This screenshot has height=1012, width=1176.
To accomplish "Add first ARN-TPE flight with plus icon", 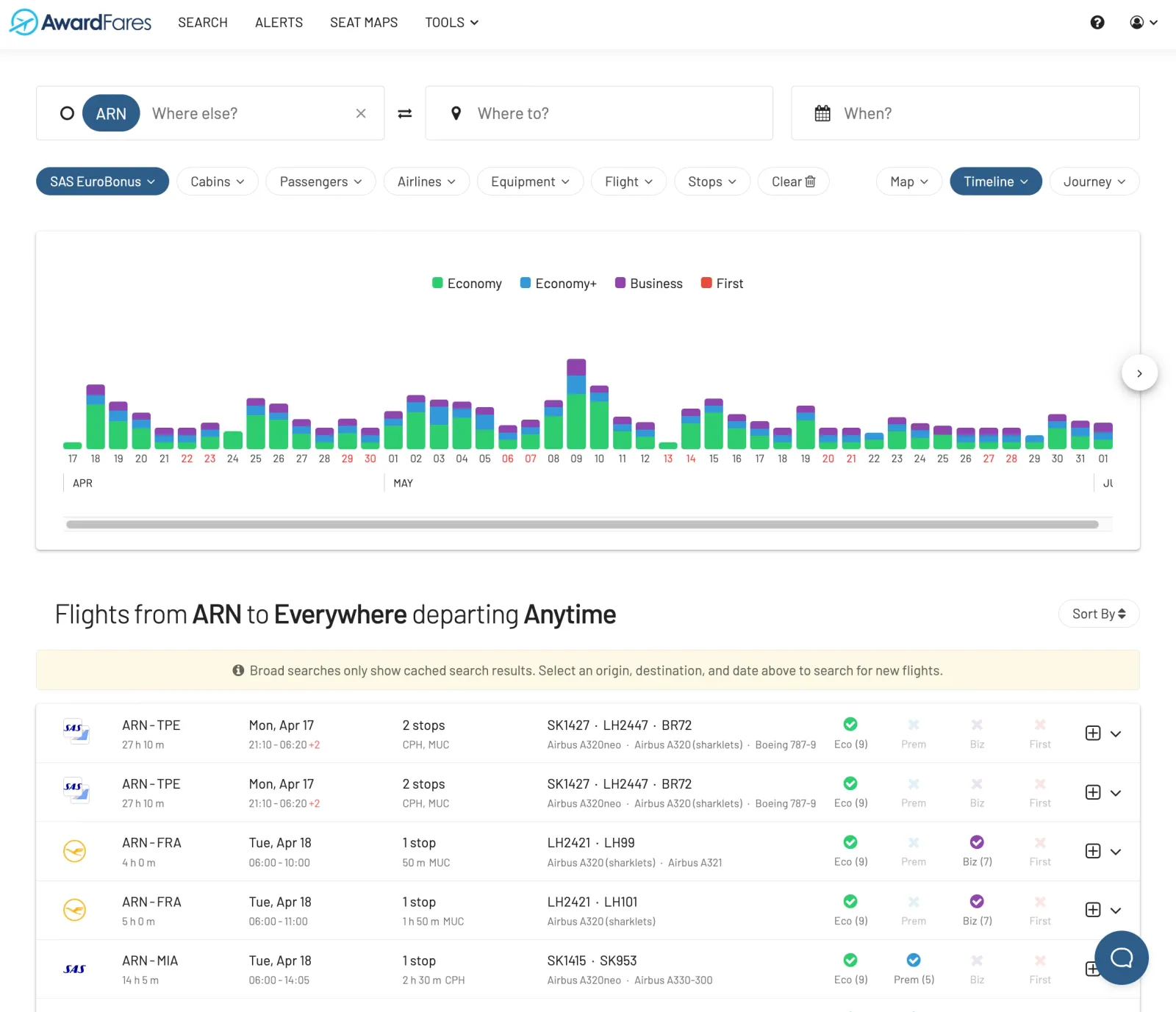I will click(x=1093, y=733).
